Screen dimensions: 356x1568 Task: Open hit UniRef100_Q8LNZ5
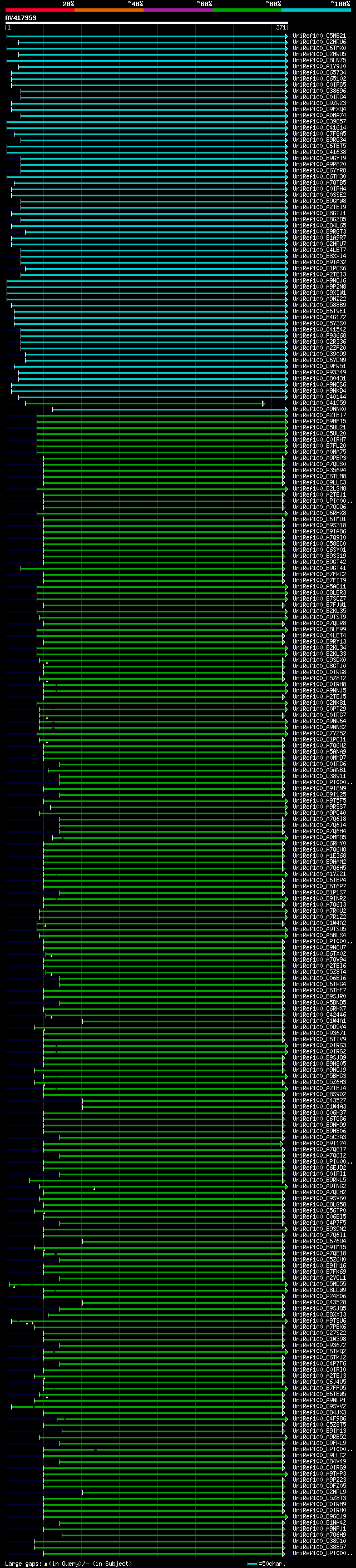tap(319, 60)
